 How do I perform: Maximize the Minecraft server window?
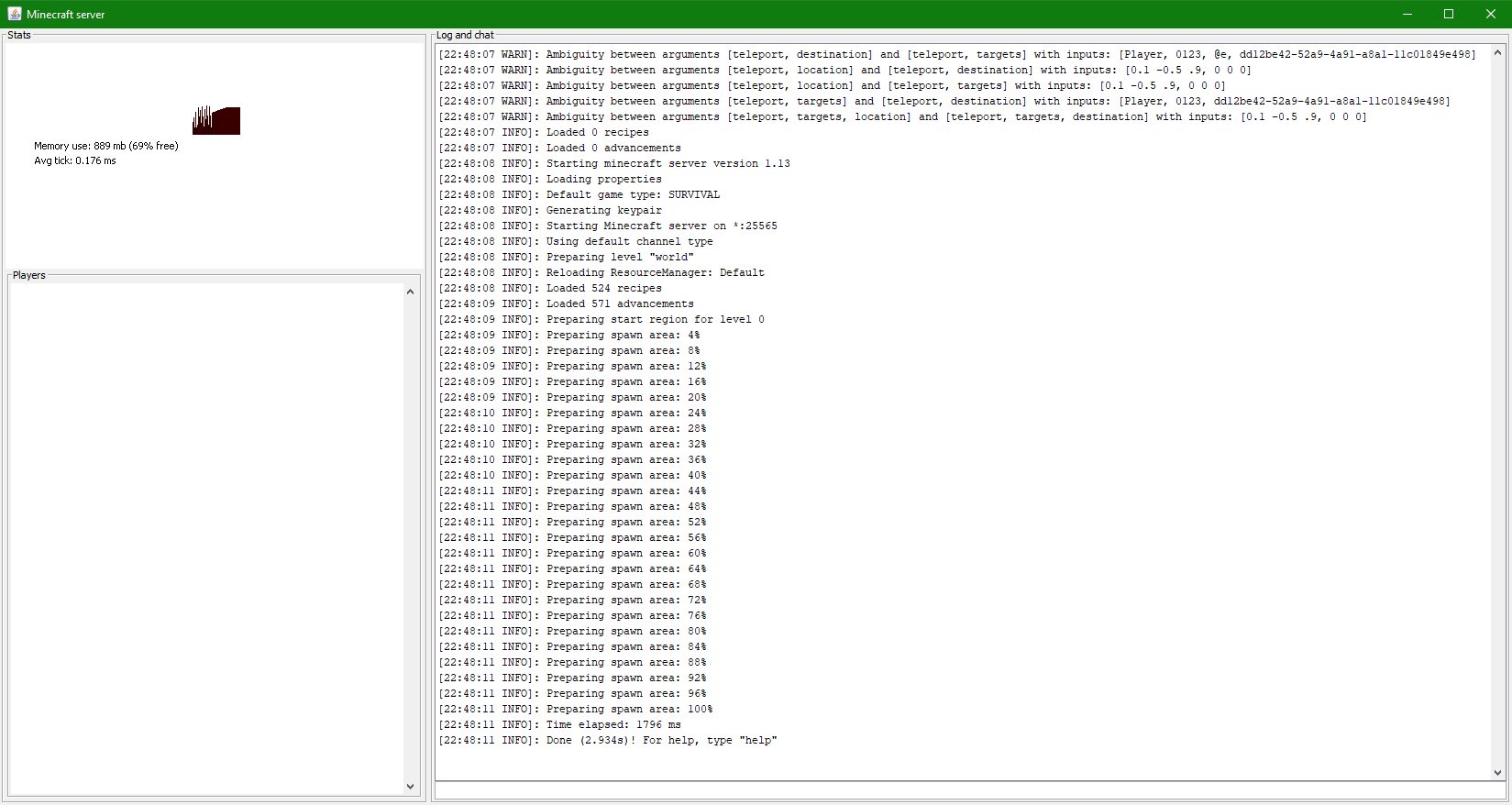point(1449,14)
